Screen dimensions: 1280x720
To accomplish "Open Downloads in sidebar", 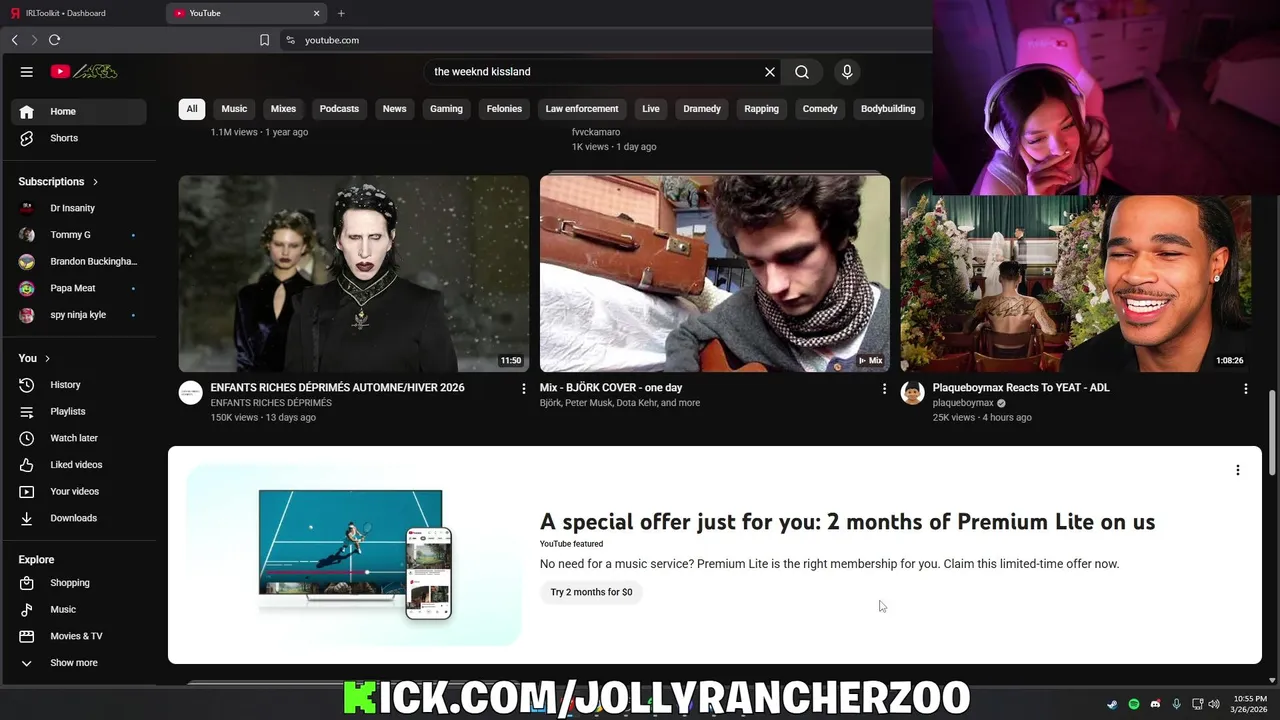I will (x=79, y=518).
